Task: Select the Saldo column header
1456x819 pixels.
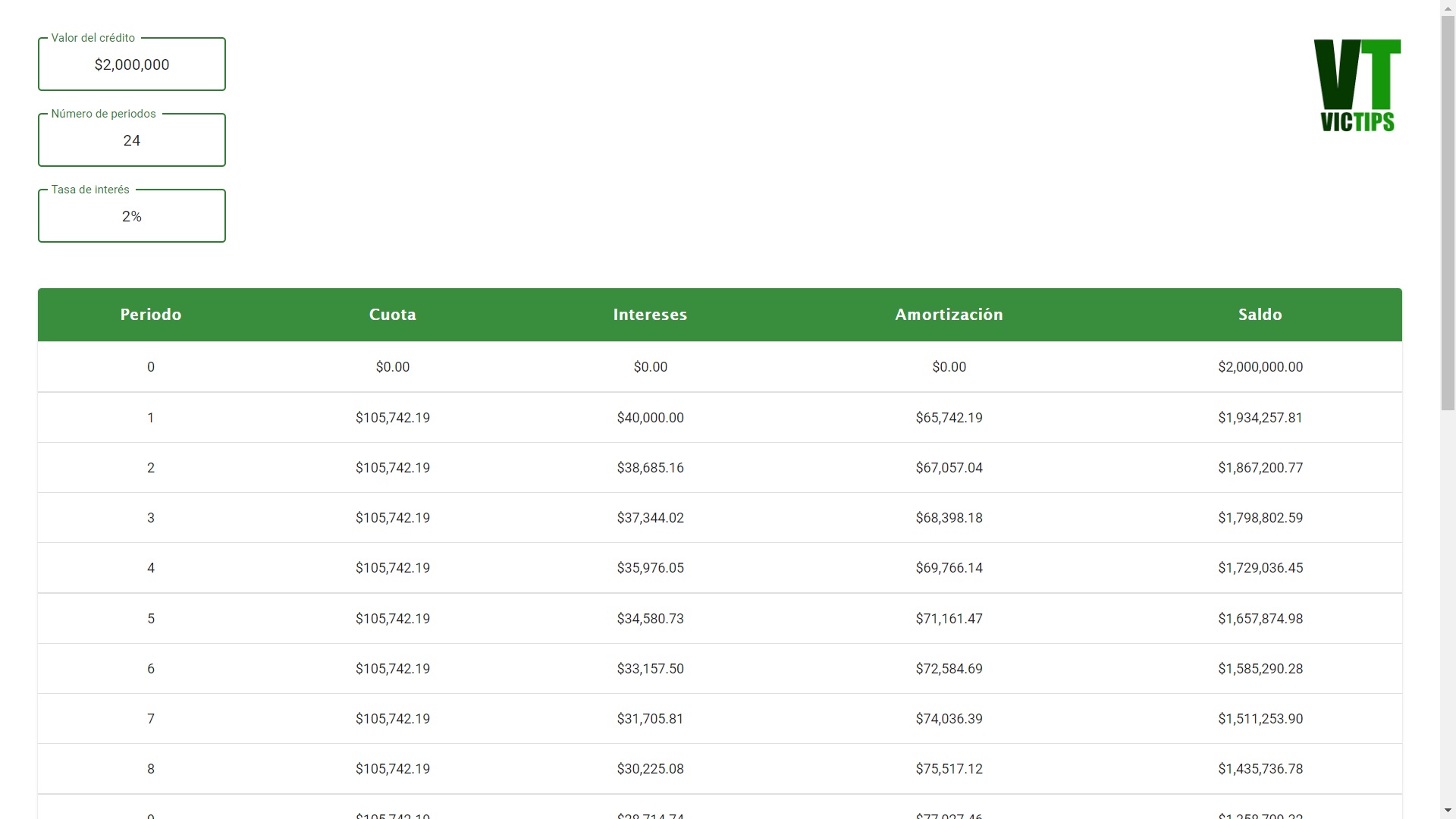Action: (1260, 314)
